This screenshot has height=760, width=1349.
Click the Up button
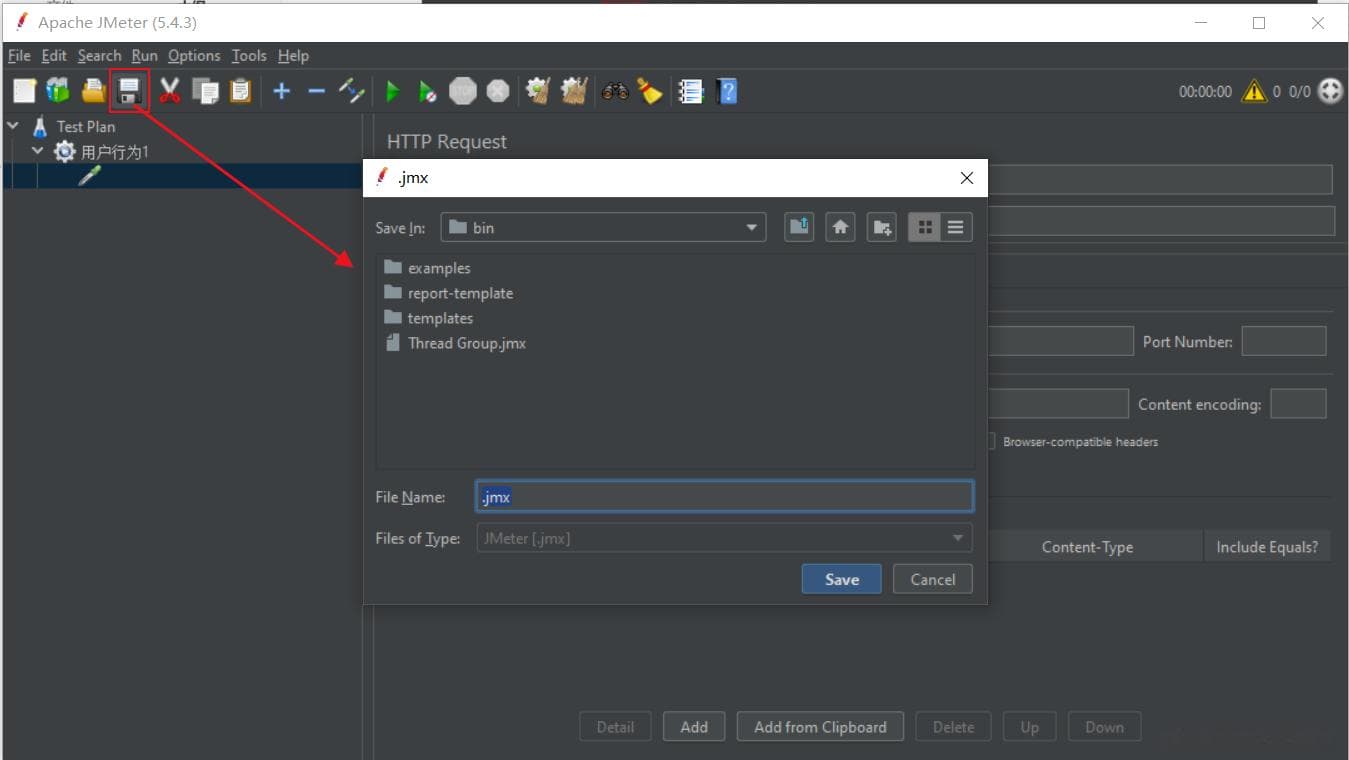click(x=1030, y=727)
